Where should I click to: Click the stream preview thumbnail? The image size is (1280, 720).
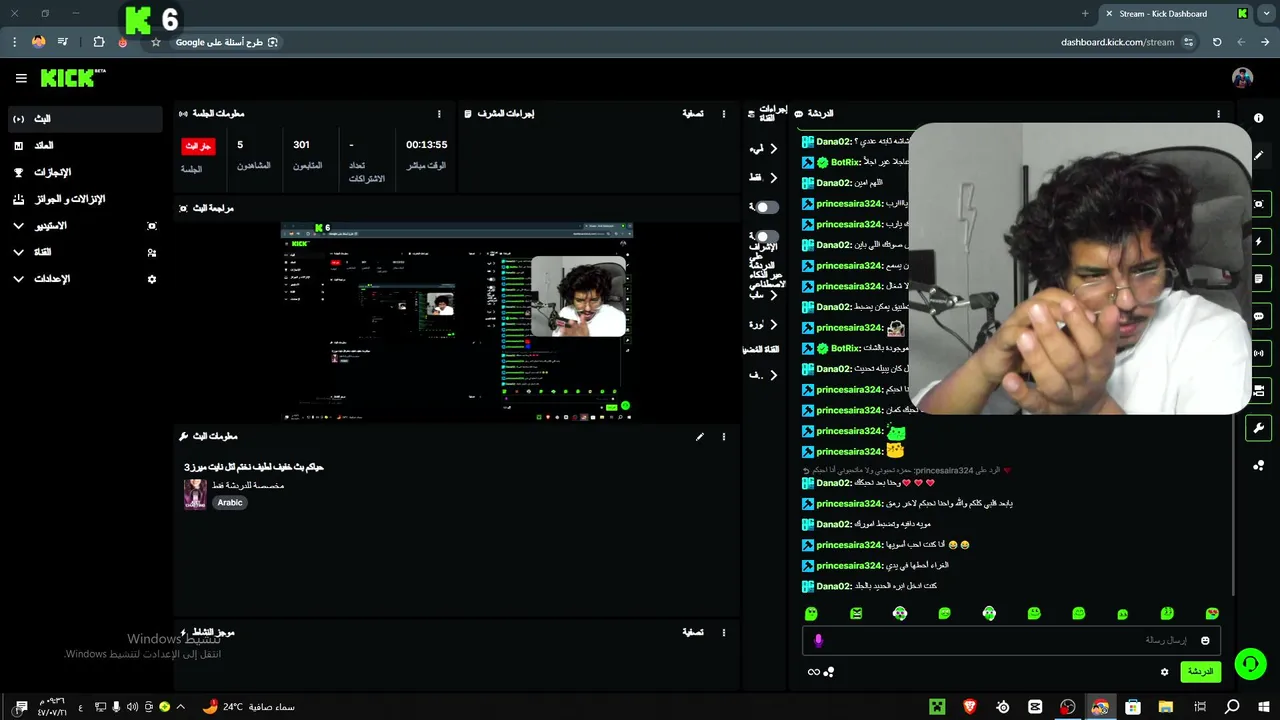pyautogui.click(x=457, y=322)
